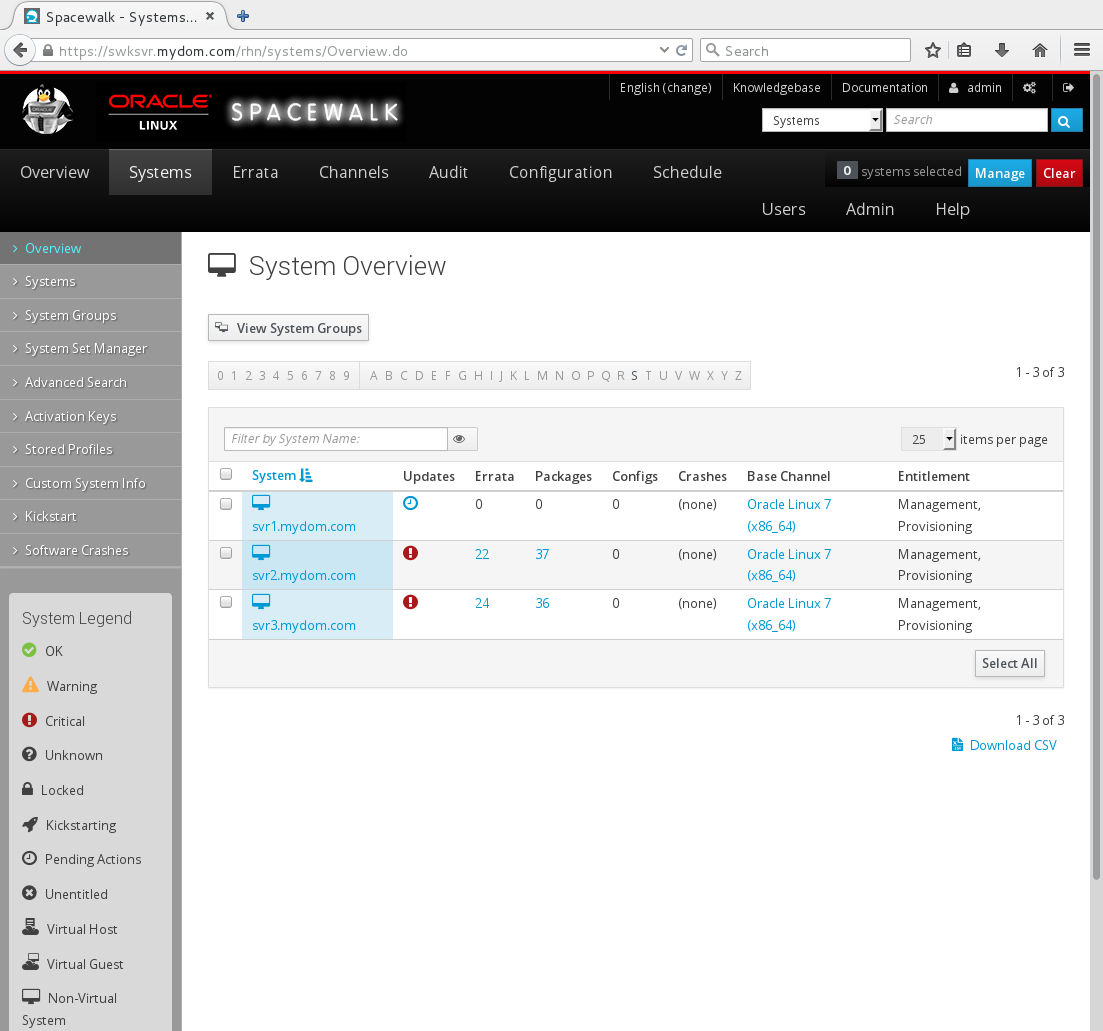Switch to the Errata tab
This screenshot has width=1103, height=1031.
(x=255, y=172)
